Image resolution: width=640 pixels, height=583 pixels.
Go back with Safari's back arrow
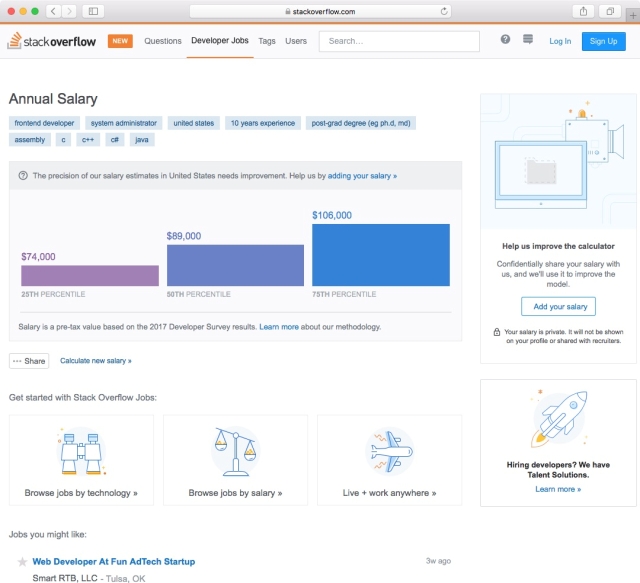click(x=53, y=11)
